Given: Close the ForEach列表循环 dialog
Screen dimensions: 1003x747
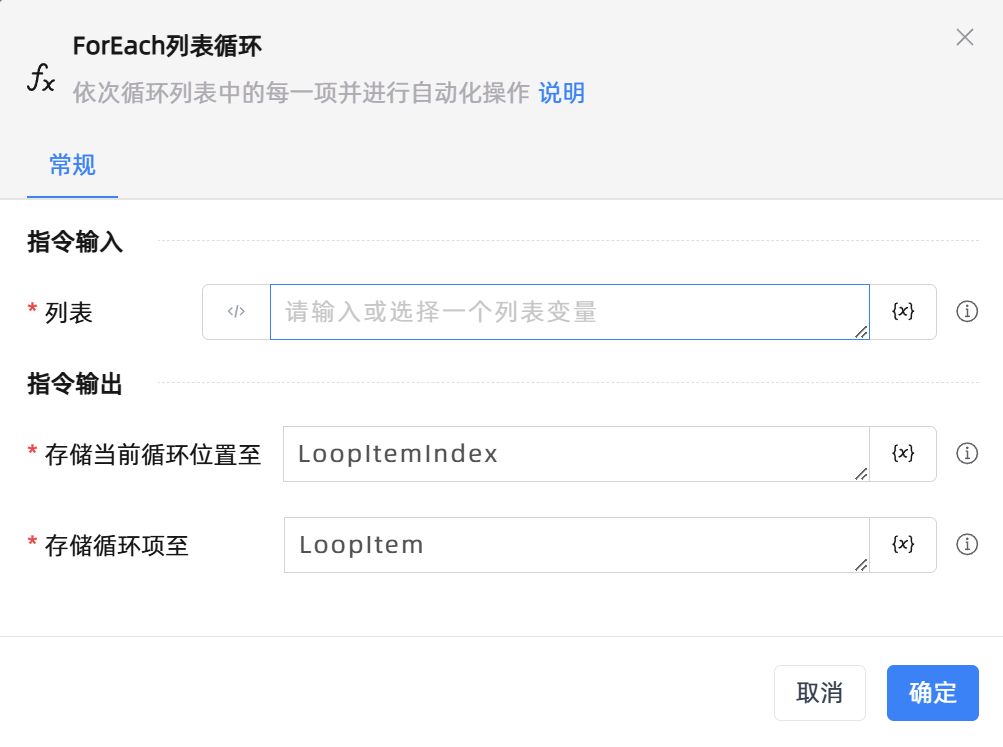Looking at the screenshot, I should coord(963,37).
